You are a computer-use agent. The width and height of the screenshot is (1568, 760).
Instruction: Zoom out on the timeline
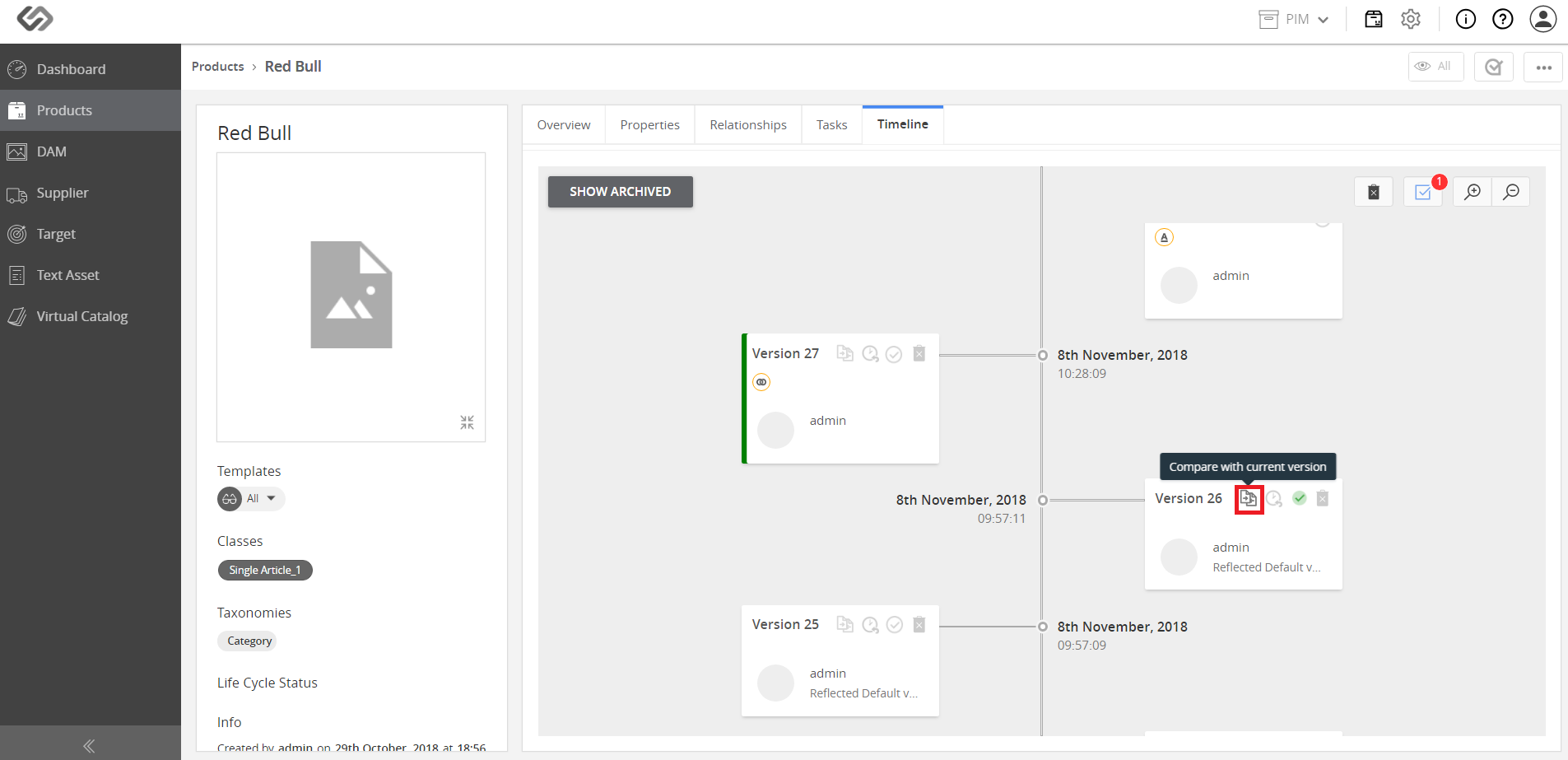click(1511, 192)
